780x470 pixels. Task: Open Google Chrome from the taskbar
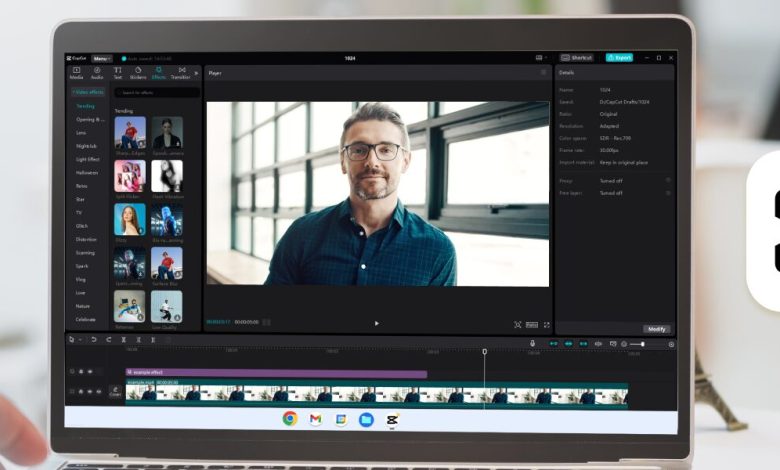point(290,419)
